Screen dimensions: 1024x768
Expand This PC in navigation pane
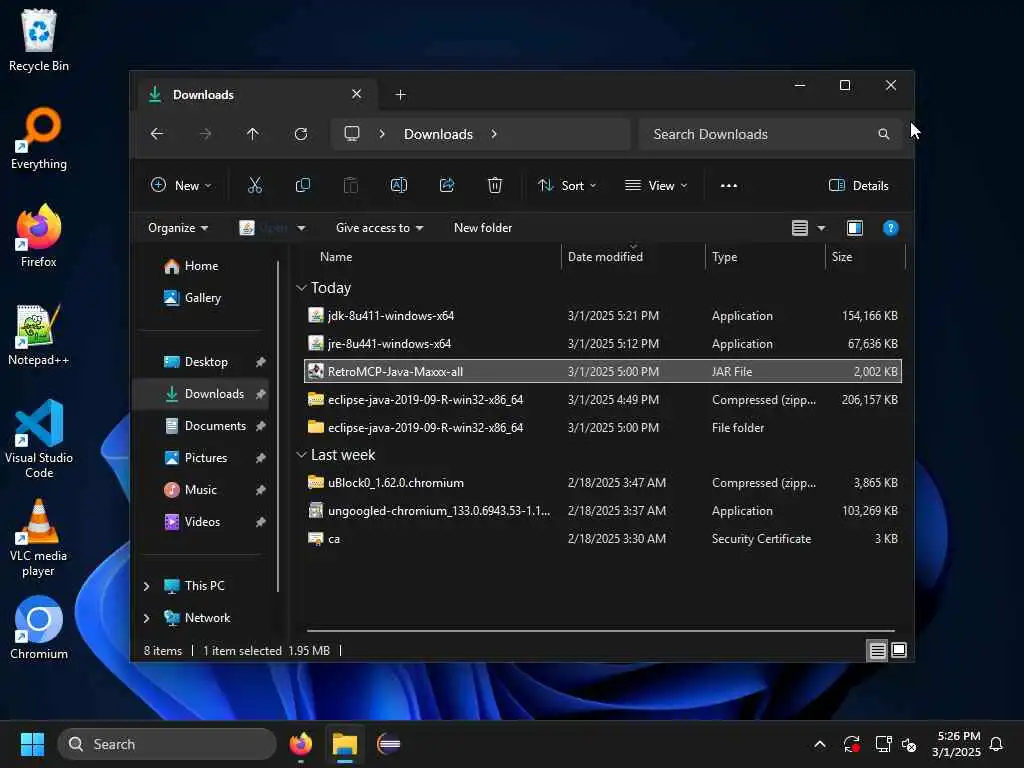pyautogui.click(x=146, y=586)
